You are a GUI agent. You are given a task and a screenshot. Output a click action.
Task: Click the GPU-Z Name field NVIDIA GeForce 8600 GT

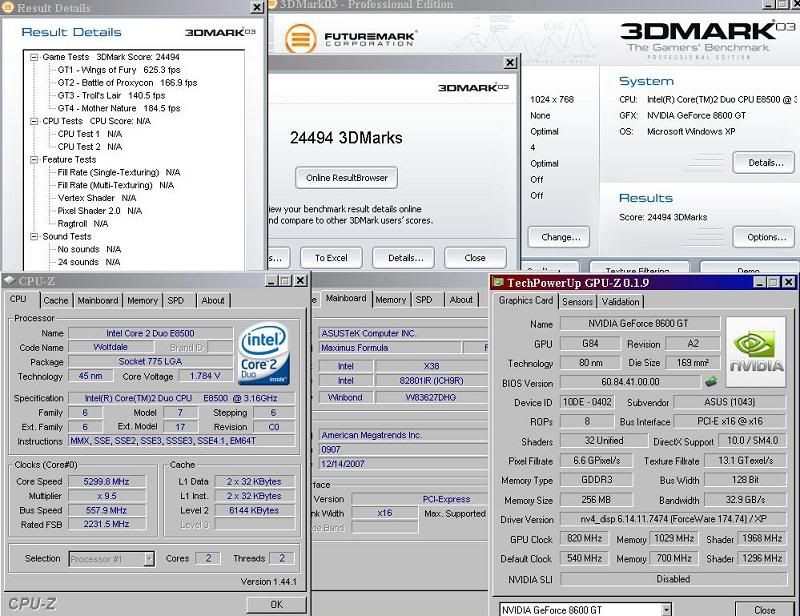coord(639,324)
